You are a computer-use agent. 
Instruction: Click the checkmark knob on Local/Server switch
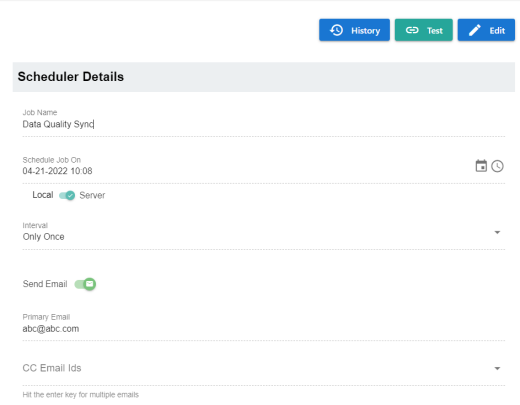tap(70, 195)
